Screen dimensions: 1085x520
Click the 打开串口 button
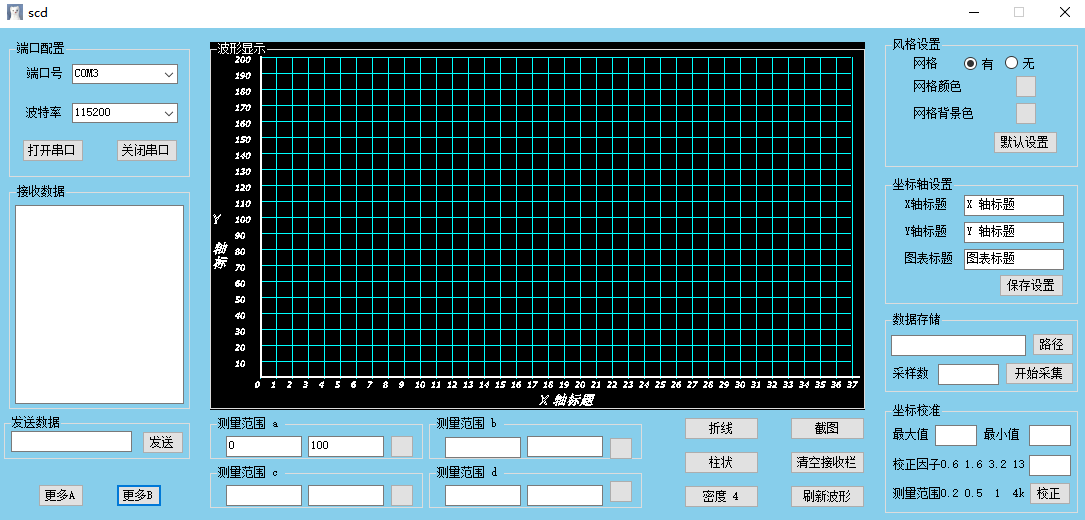[x=53, y=150]
